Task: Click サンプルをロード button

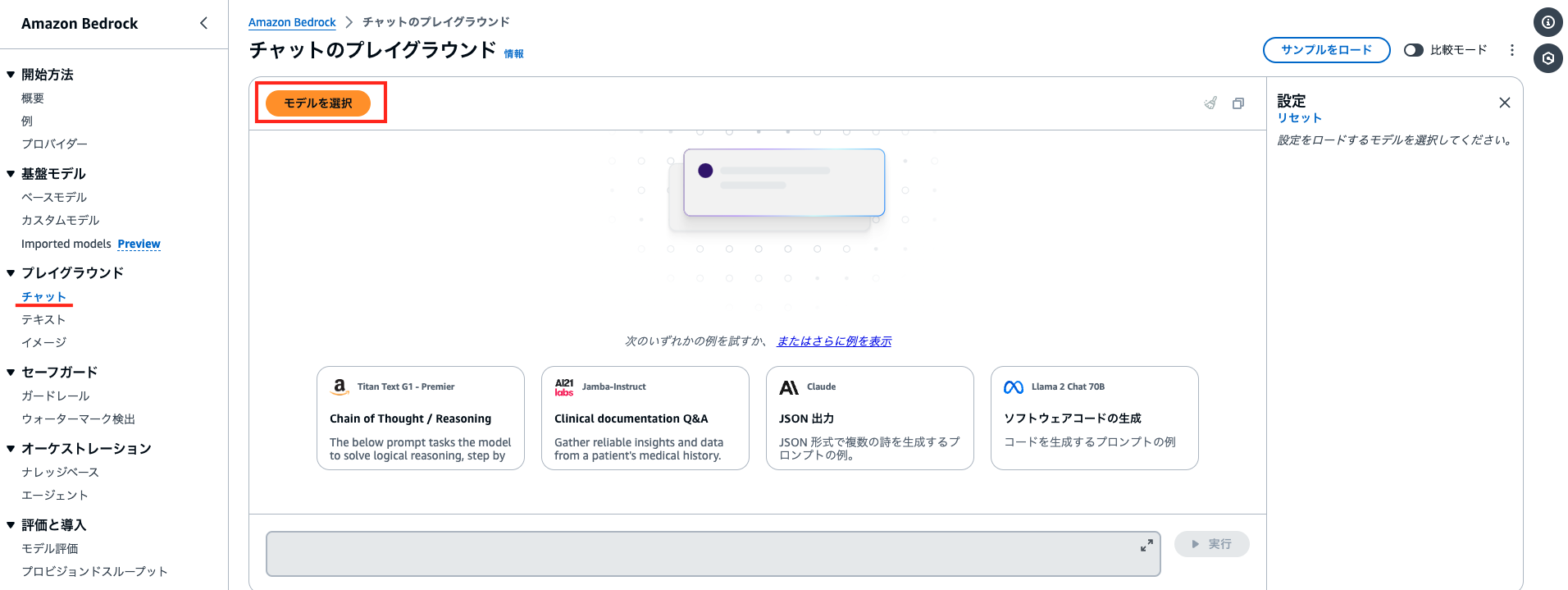Action: click(x=1326, y=50)
